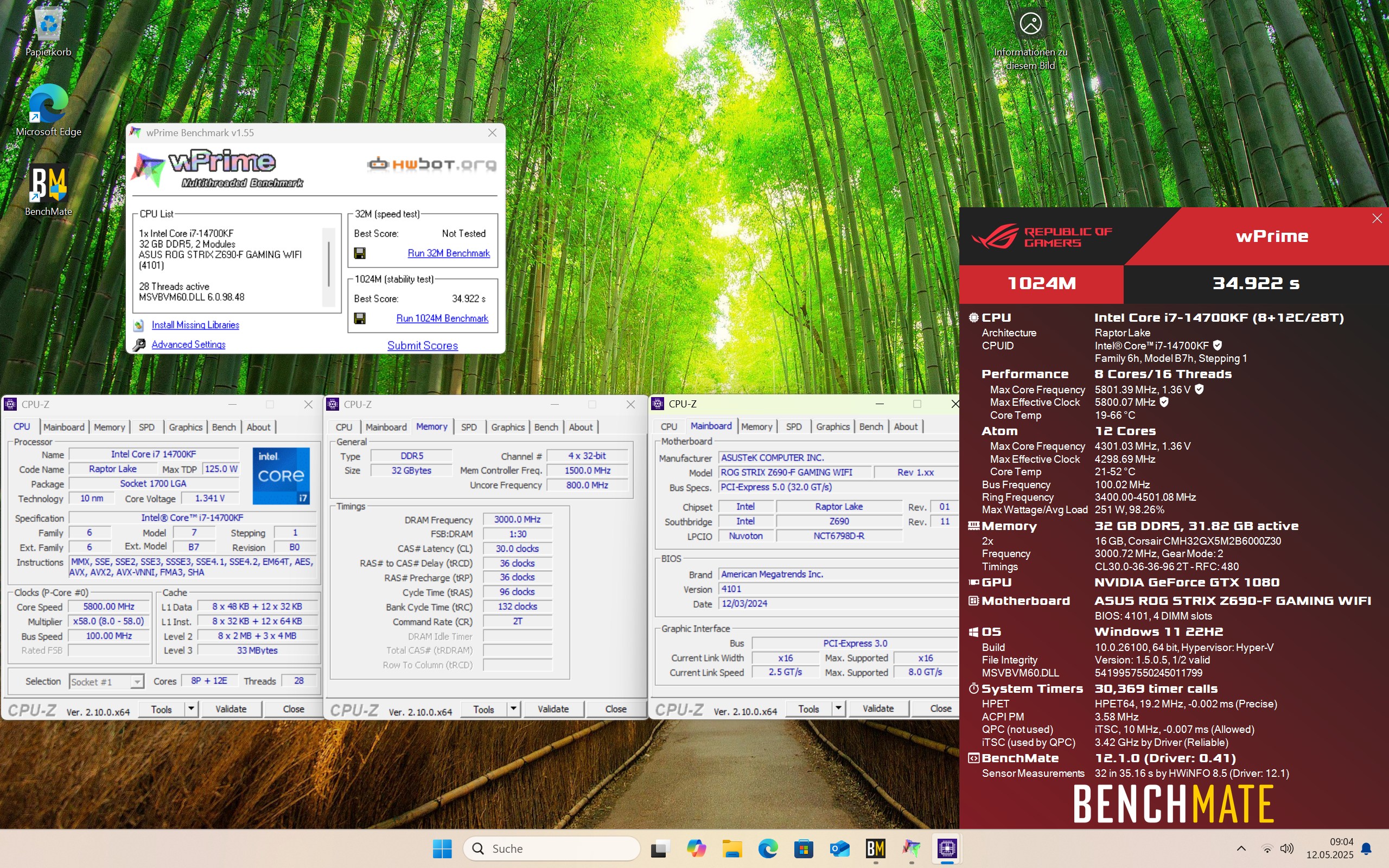Viewport: 1389px width, 868px height.
Task: Open Microsoft Store from the taskbar
Action: pos(804,848)
